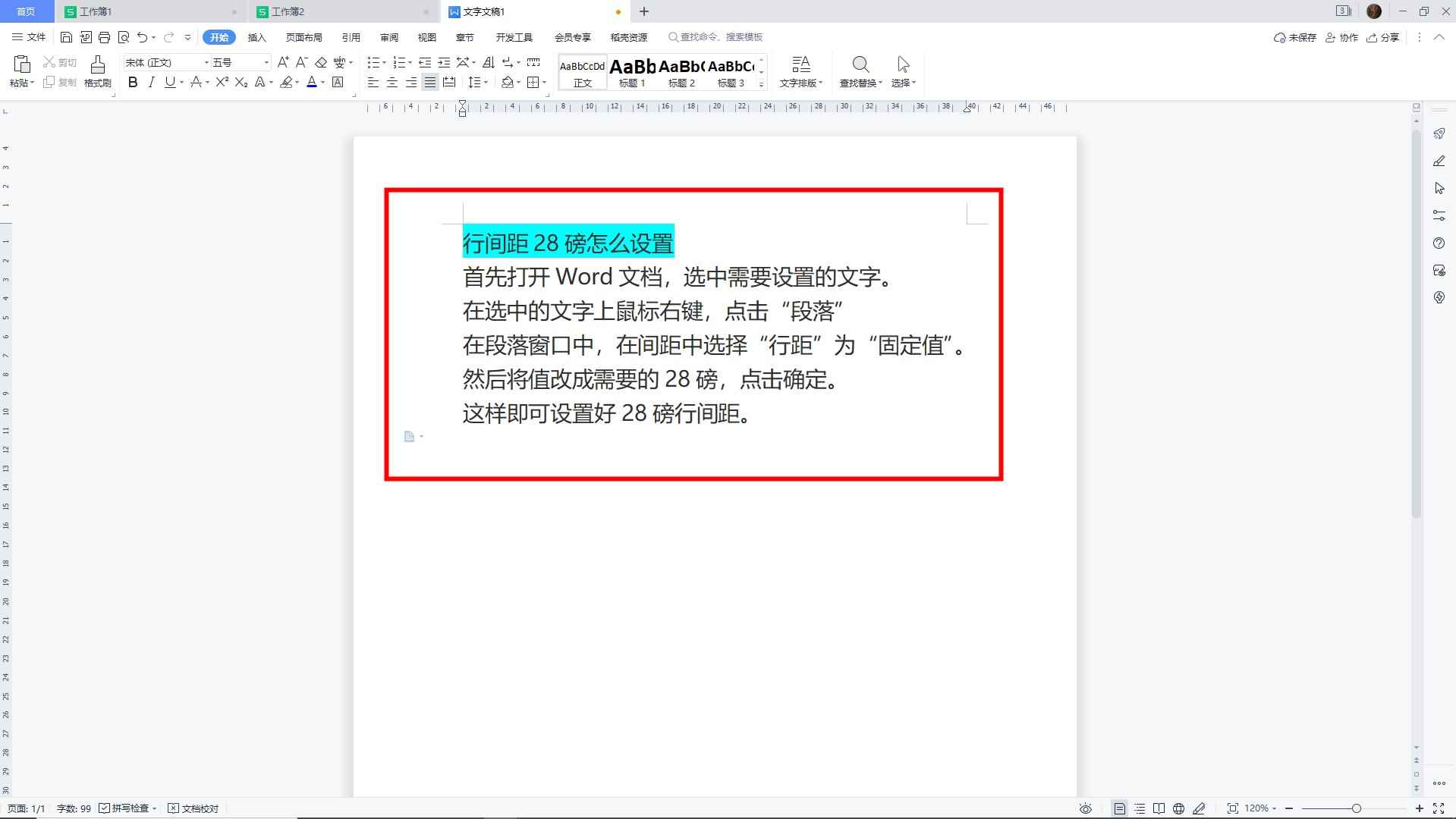Select eye protection mode in status bar

click(x=1085, y=808)
